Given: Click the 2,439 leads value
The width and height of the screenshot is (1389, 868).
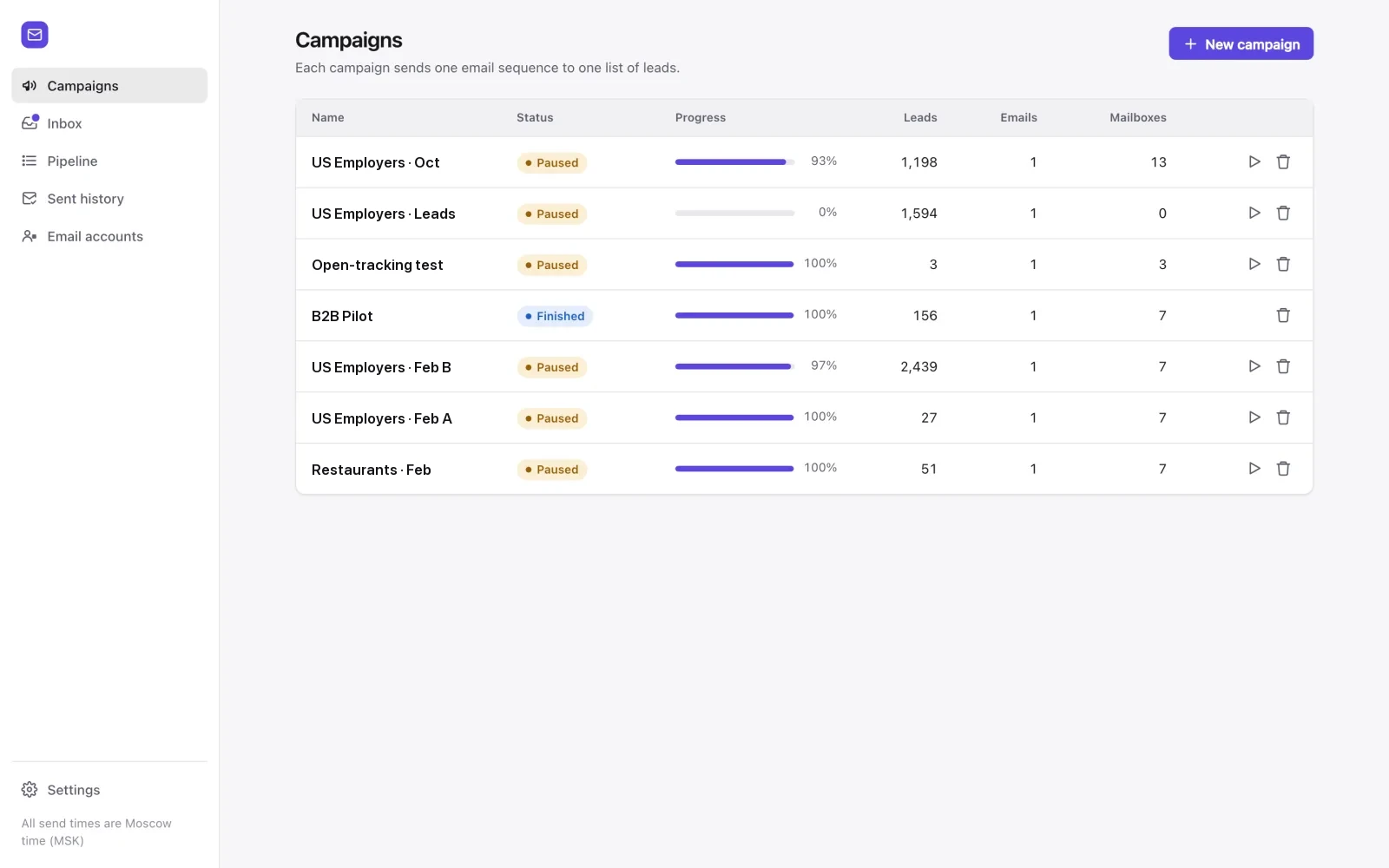Looking at the screenshot, I should [x=918, y=366].
